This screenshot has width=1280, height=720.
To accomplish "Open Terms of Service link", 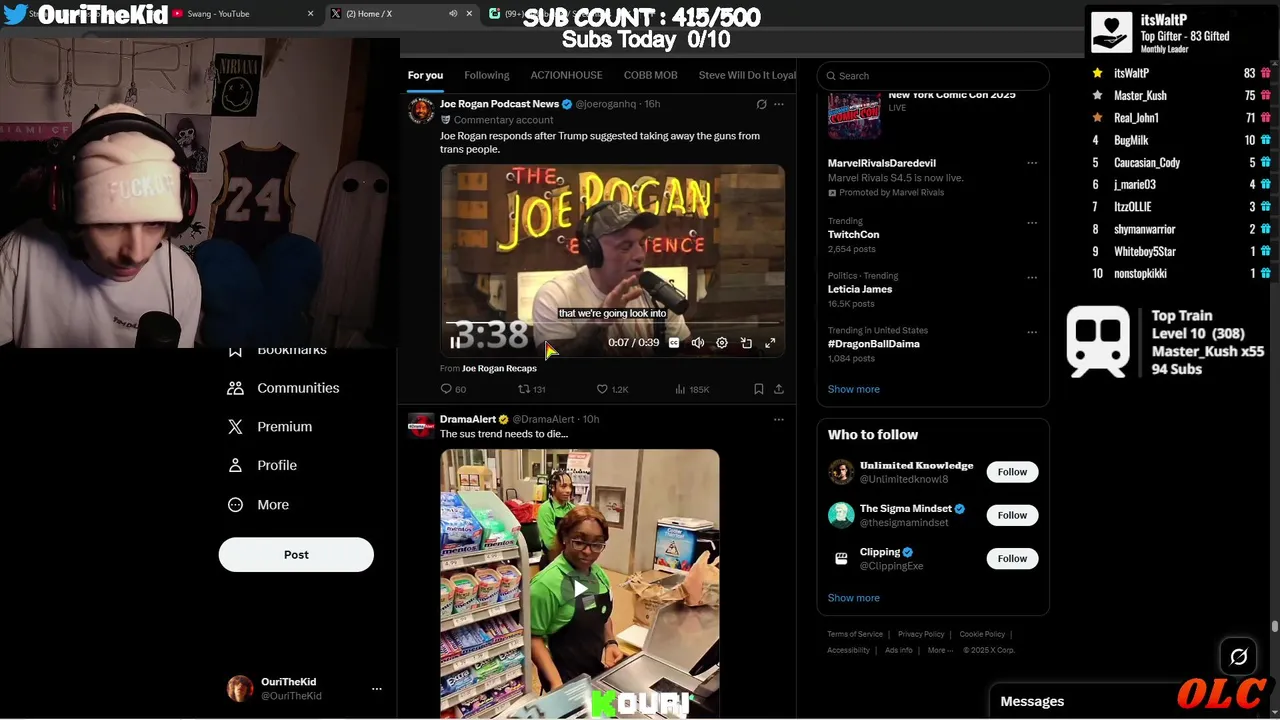I will (855, 634).
